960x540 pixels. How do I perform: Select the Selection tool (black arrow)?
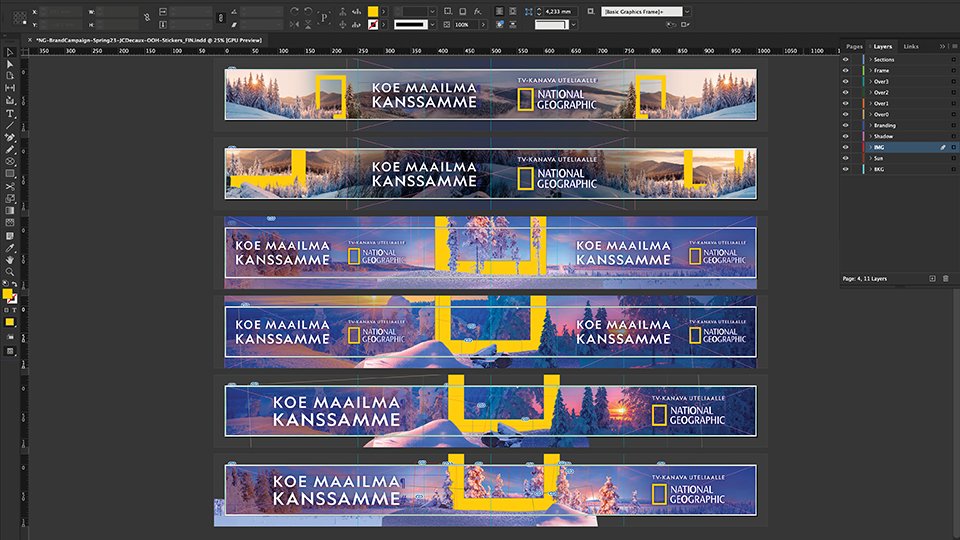pyautogui.click(x=10, y=52)
